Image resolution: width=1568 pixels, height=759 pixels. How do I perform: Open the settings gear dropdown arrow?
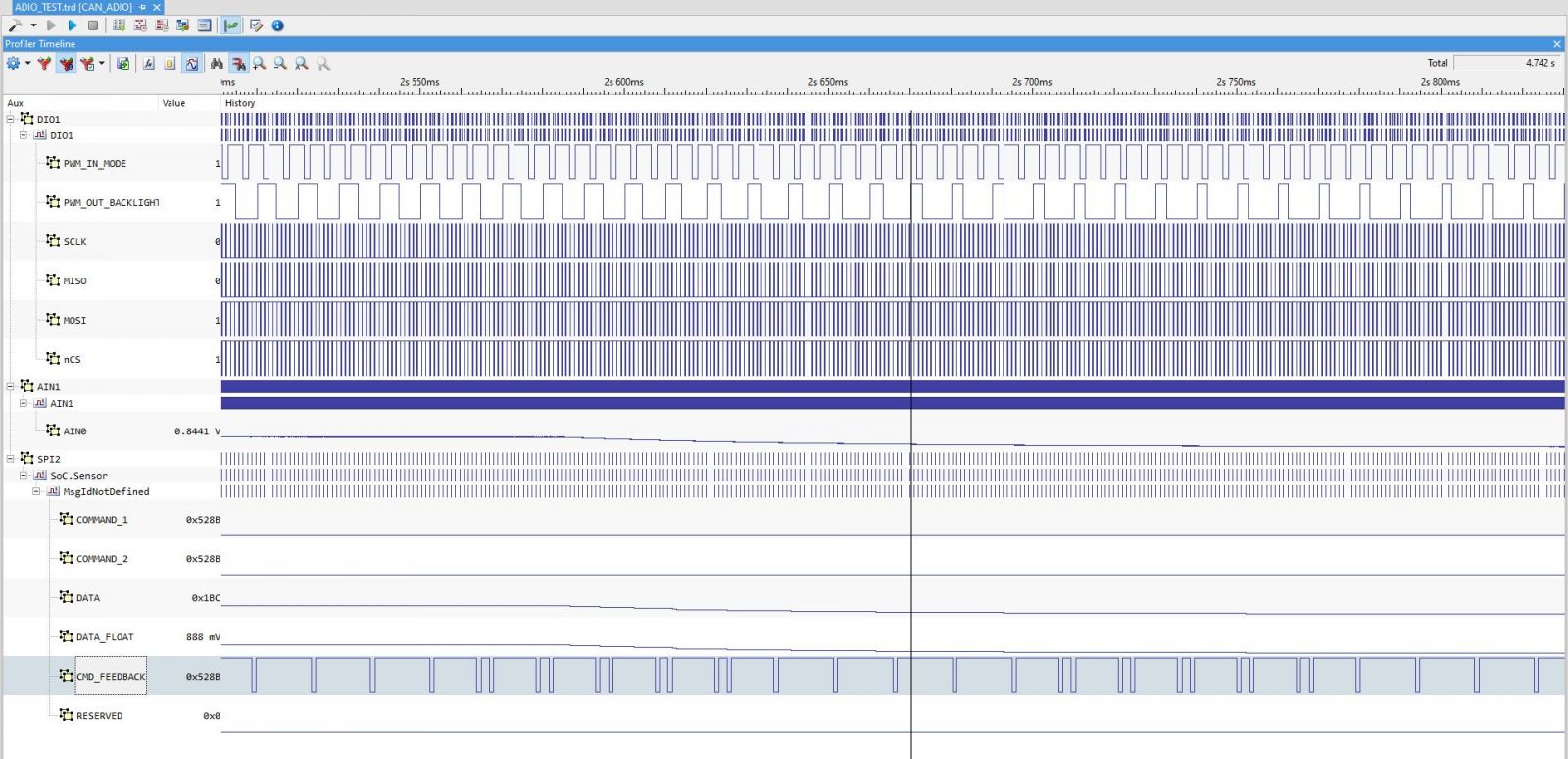27,63
